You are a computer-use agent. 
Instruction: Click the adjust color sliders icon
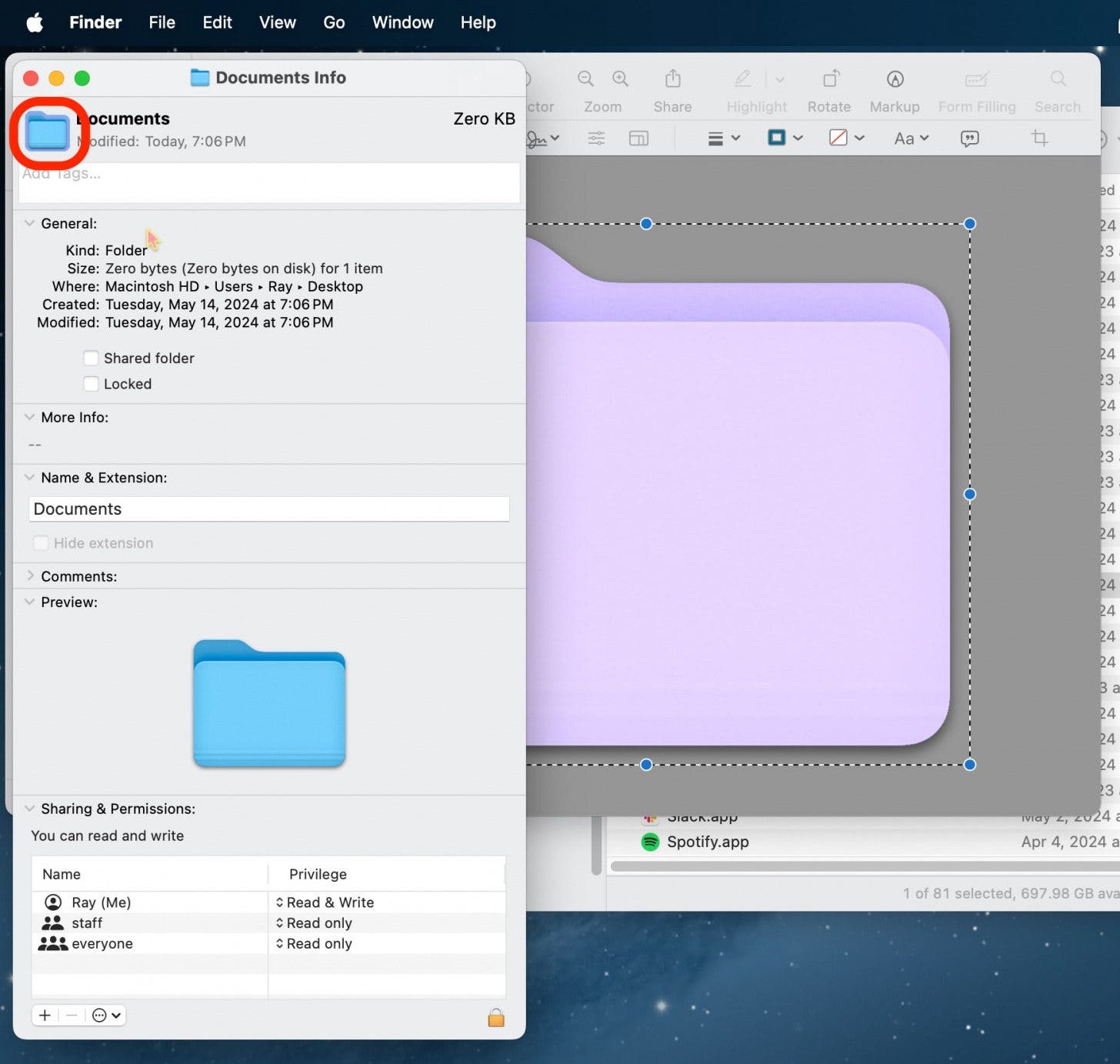pos(596,138)
